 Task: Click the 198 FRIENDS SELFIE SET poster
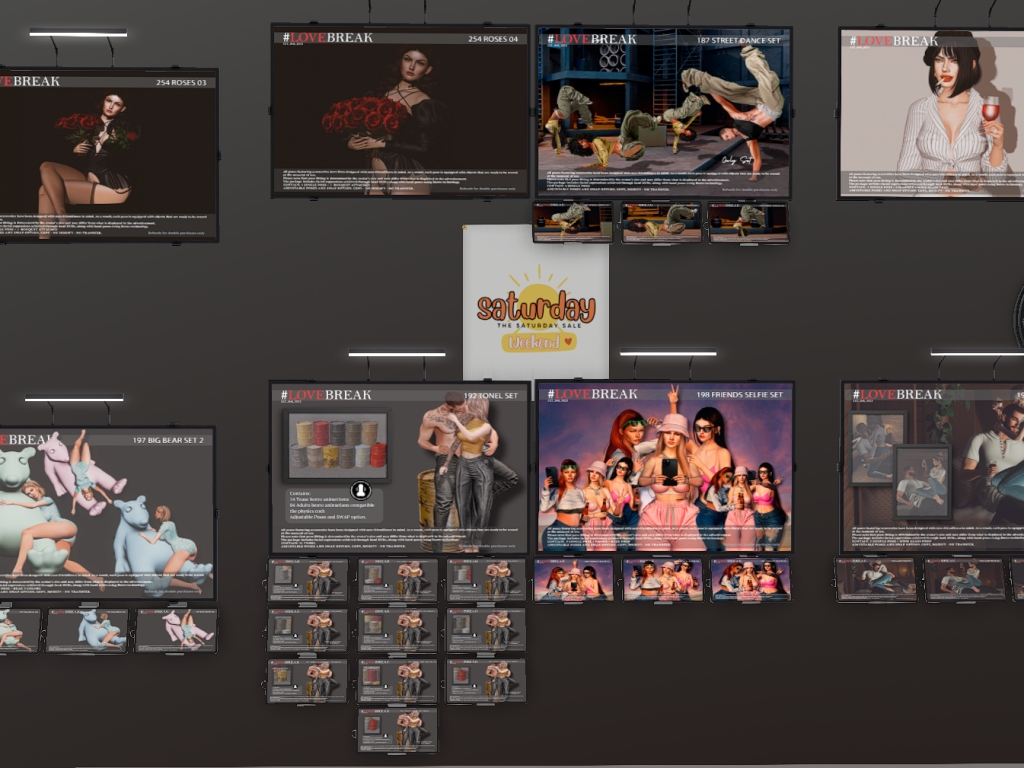[x=665, y=467]
